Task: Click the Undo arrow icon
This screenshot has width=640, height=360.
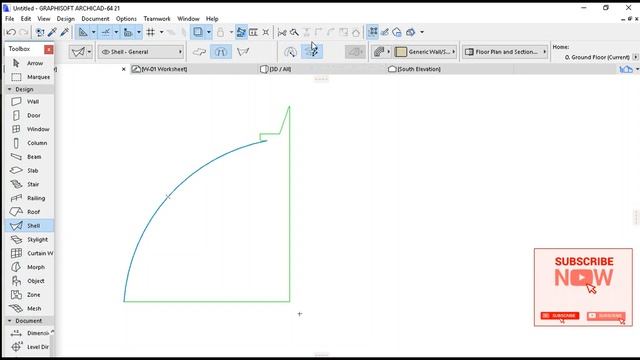Action: (x=11, y=32)
